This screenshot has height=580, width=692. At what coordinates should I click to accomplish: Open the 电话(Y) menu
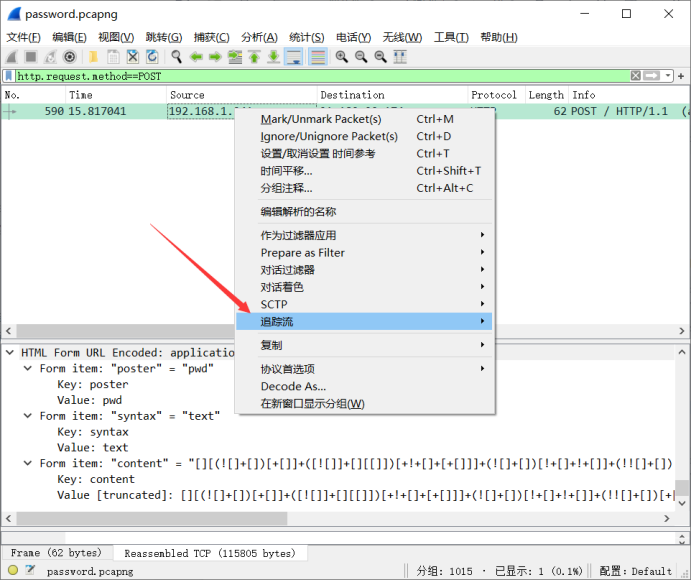(354, 38)
